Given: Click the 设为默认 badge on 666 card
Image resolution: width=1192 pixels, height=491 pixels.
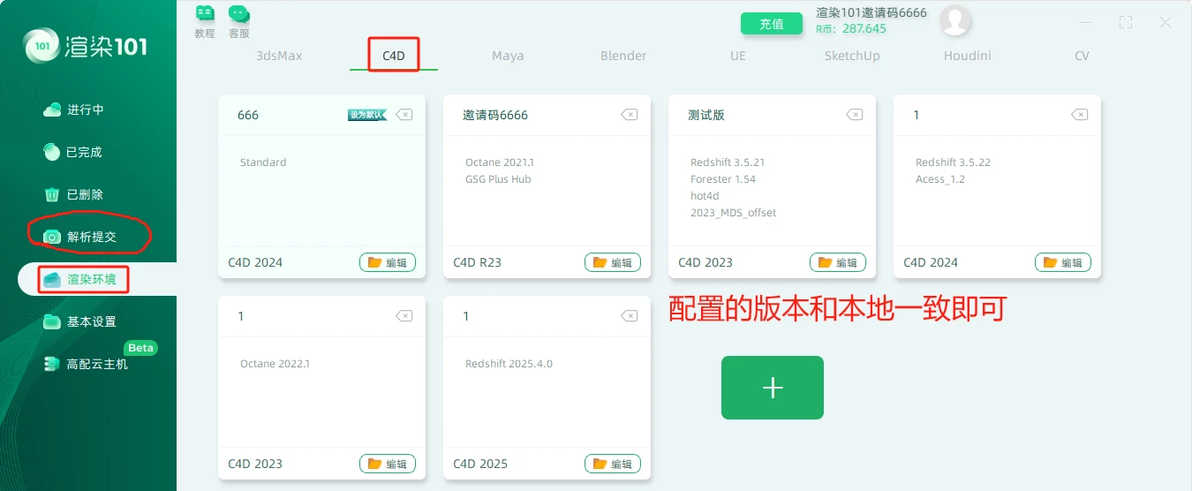Looking at the screenshot, I should 368,115.
